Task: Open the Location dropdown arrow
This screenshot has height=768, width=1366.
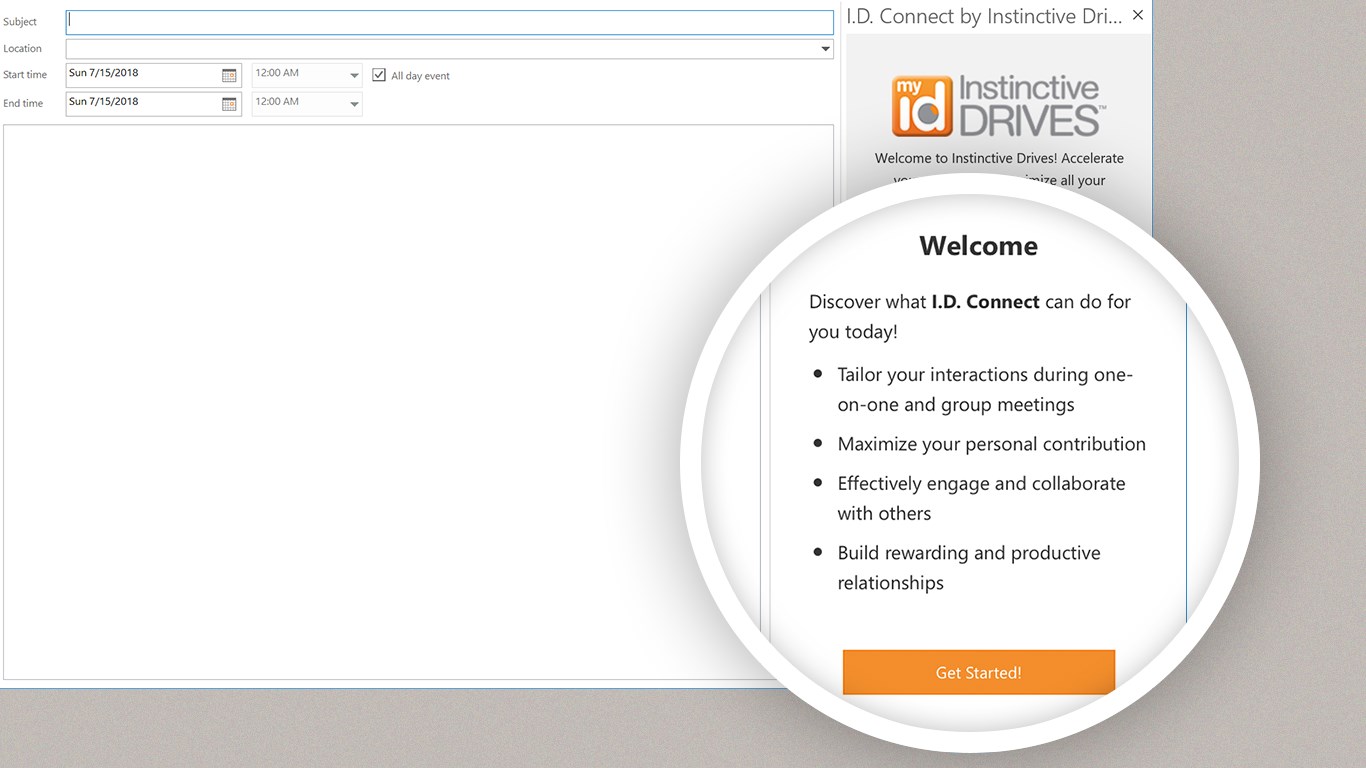Action: 825,49
